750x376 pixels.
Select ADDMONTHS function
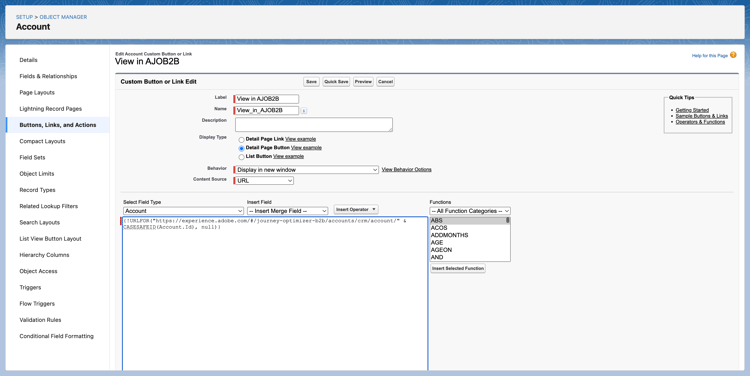click(x=468, y=235)
